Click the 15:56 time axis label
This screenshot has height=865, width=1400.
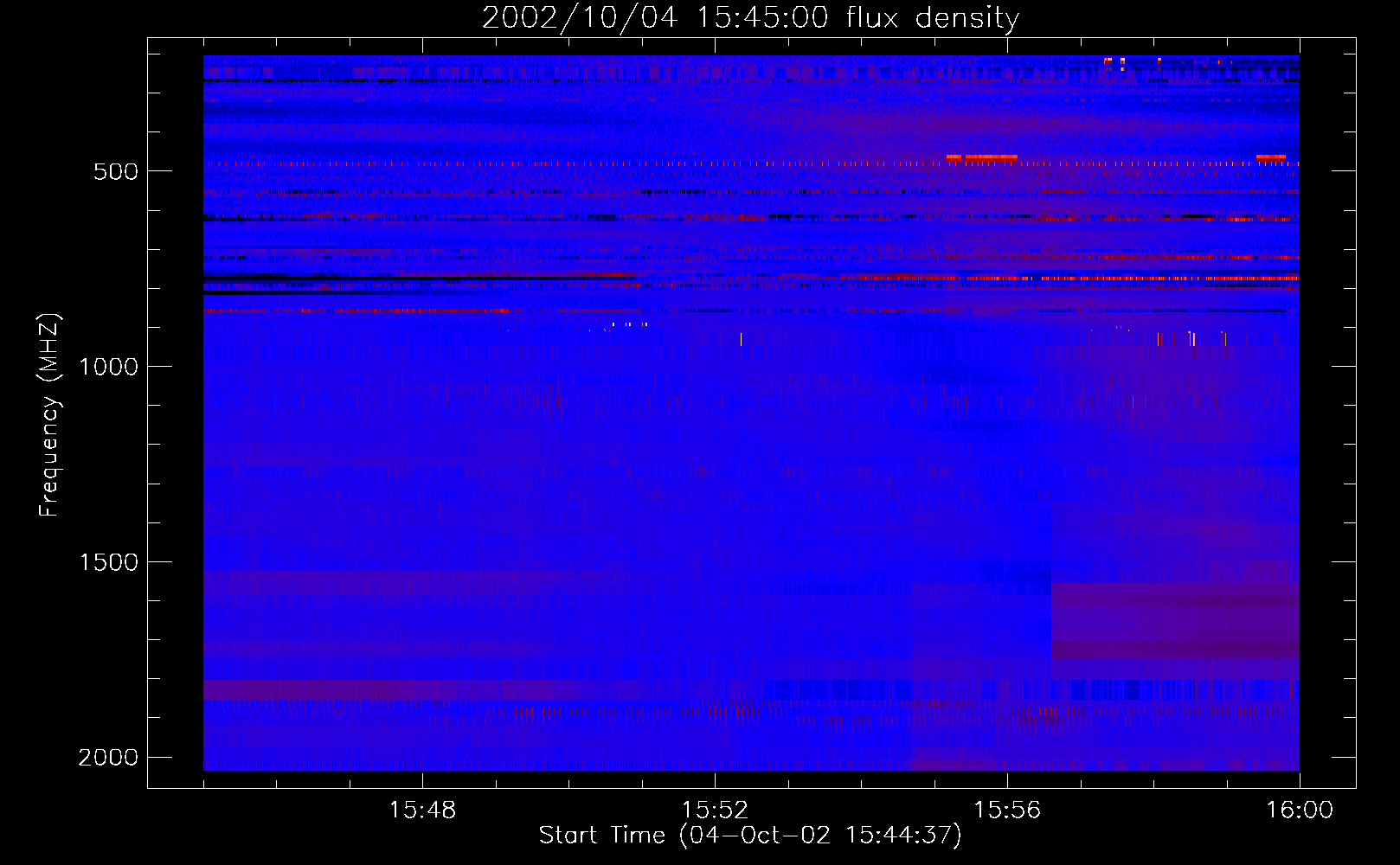pyautogui.click(x=1007, y=810)
